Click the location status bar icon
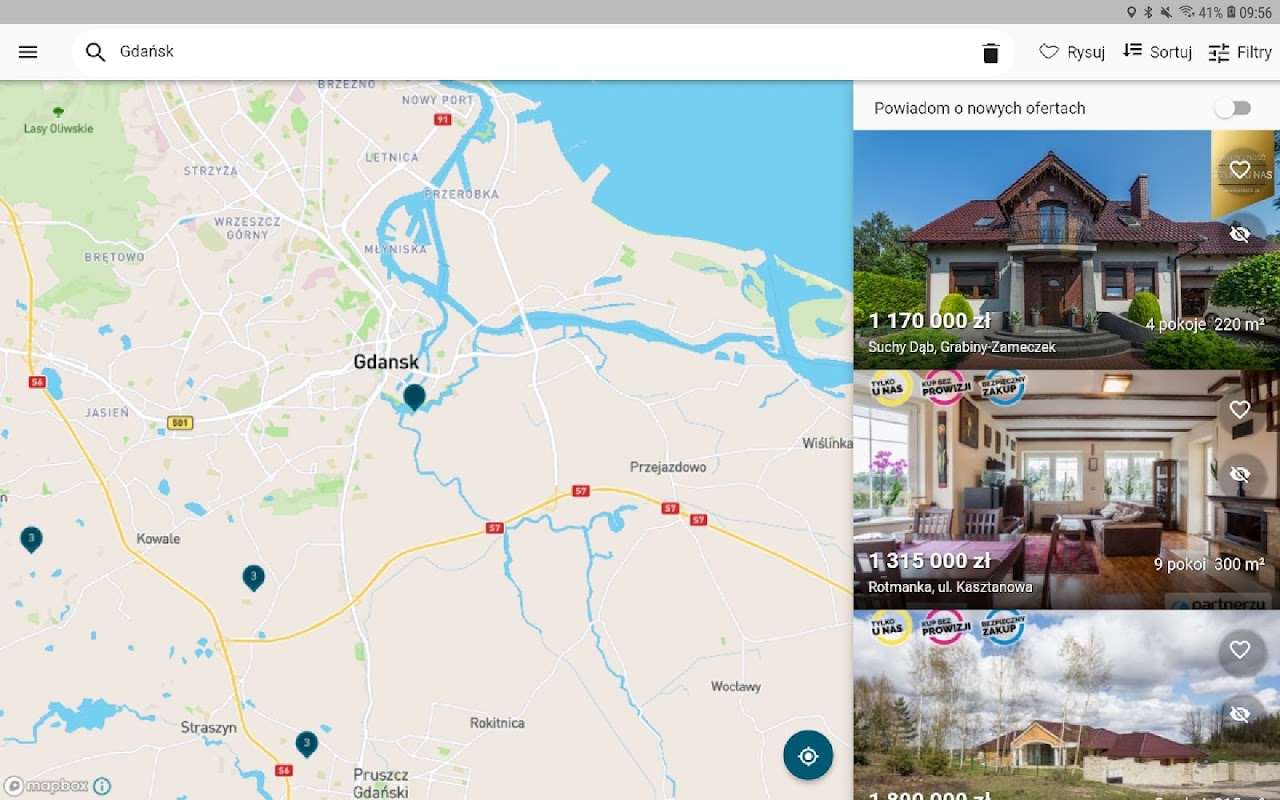The image size is (1280, 800). coord(1132,12)
